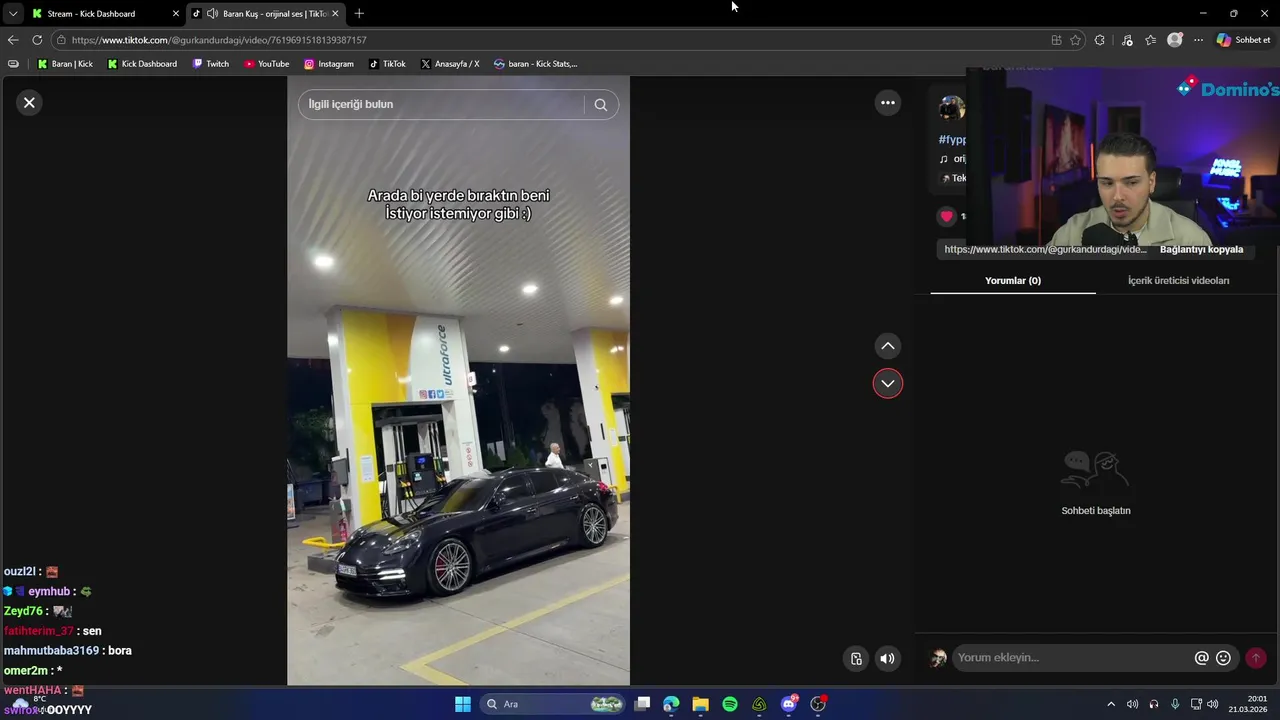Image resolution: width=1280 pixels, height=720 pixels.
Task: Open the Instagram bookmark
Action: pyautogui.click(x=329, y=64)
